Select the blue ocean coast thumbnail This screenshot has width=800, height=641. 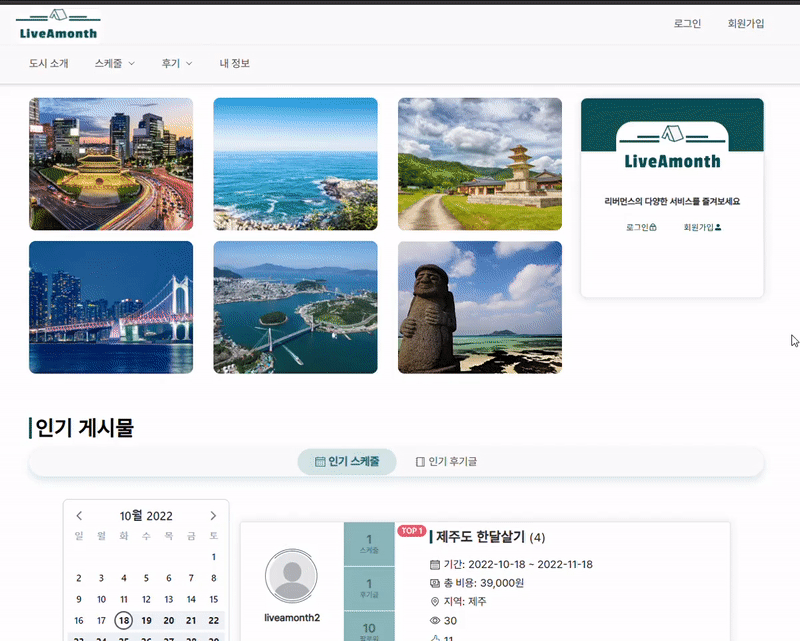click(x=295, y=164)
